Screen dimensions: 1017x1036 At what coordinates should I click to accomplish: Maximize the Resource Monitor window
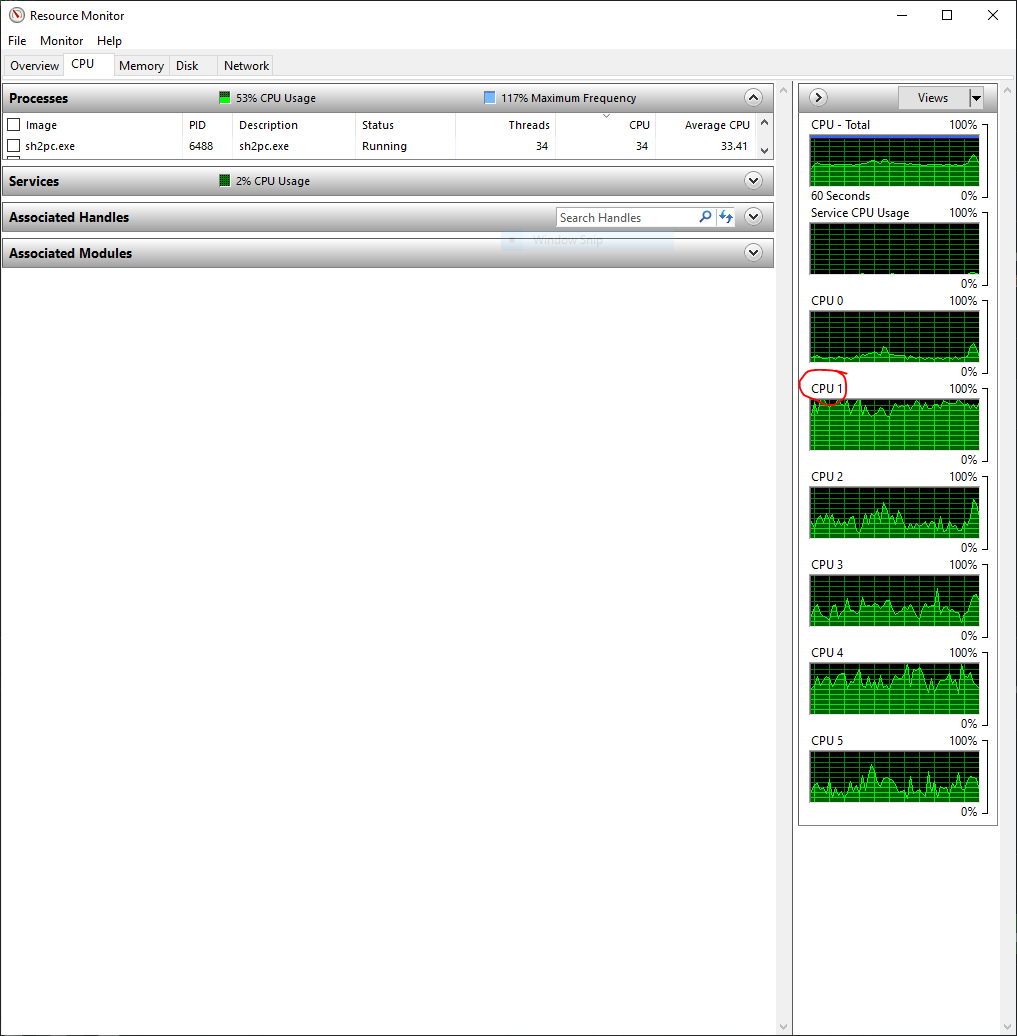[947, 15]
